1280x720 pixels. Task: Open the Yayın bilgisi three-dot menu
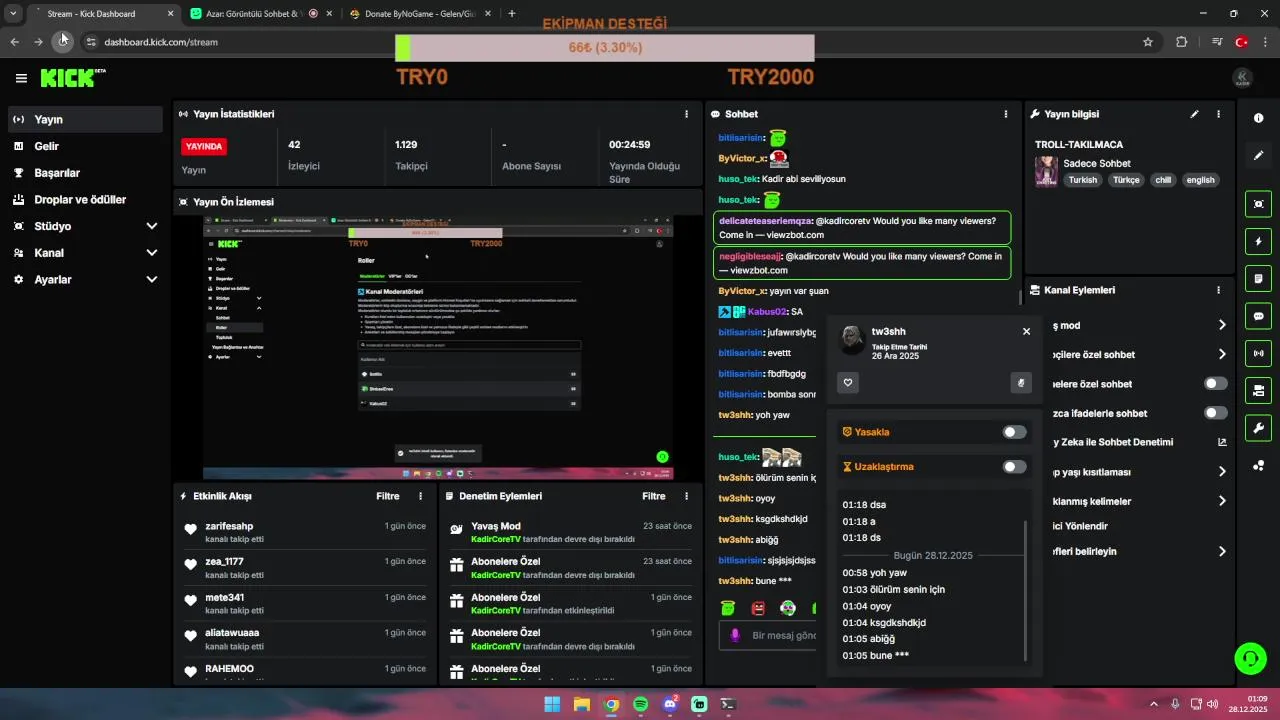(x=1218, y=114)
